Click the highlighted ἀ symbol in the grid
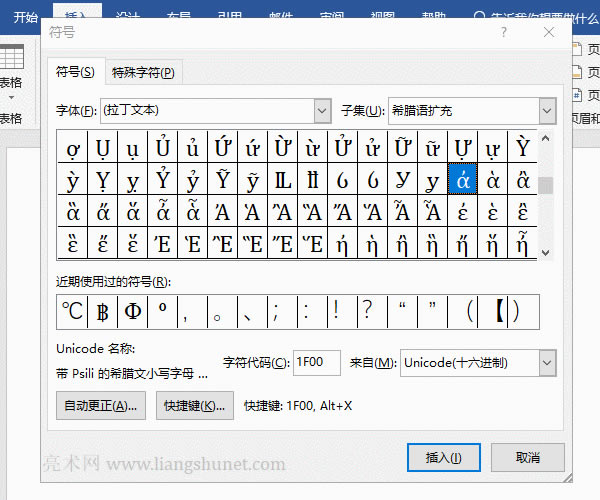 point(462,181)
